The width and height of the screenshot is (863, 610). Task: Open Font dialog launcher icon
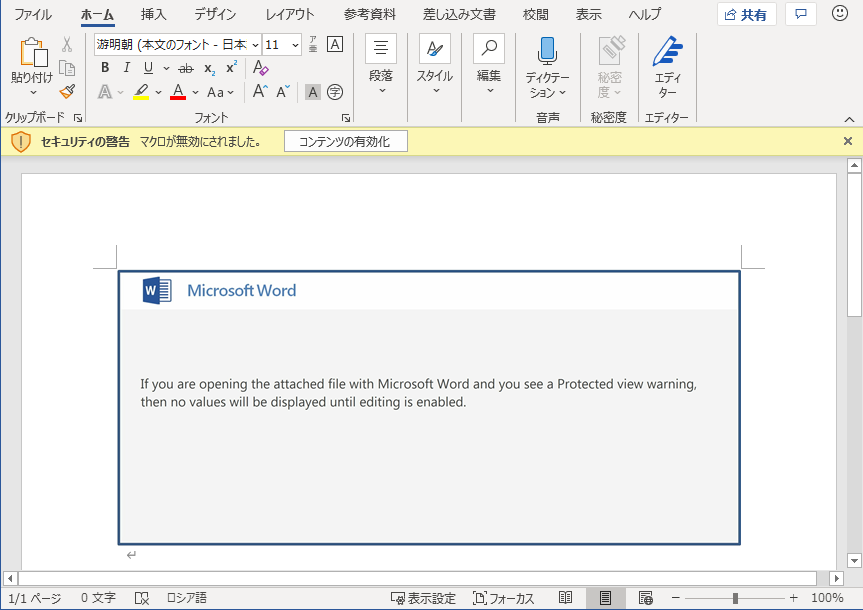click(x=346, y=118)
